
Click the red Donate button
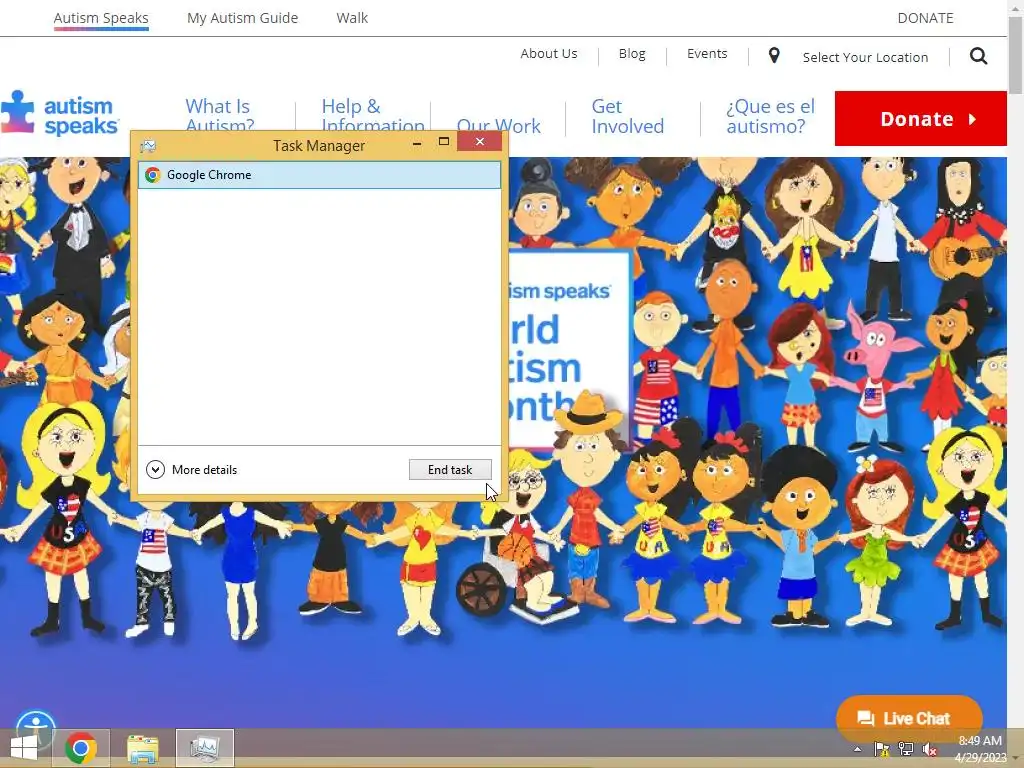pos(920,119)
